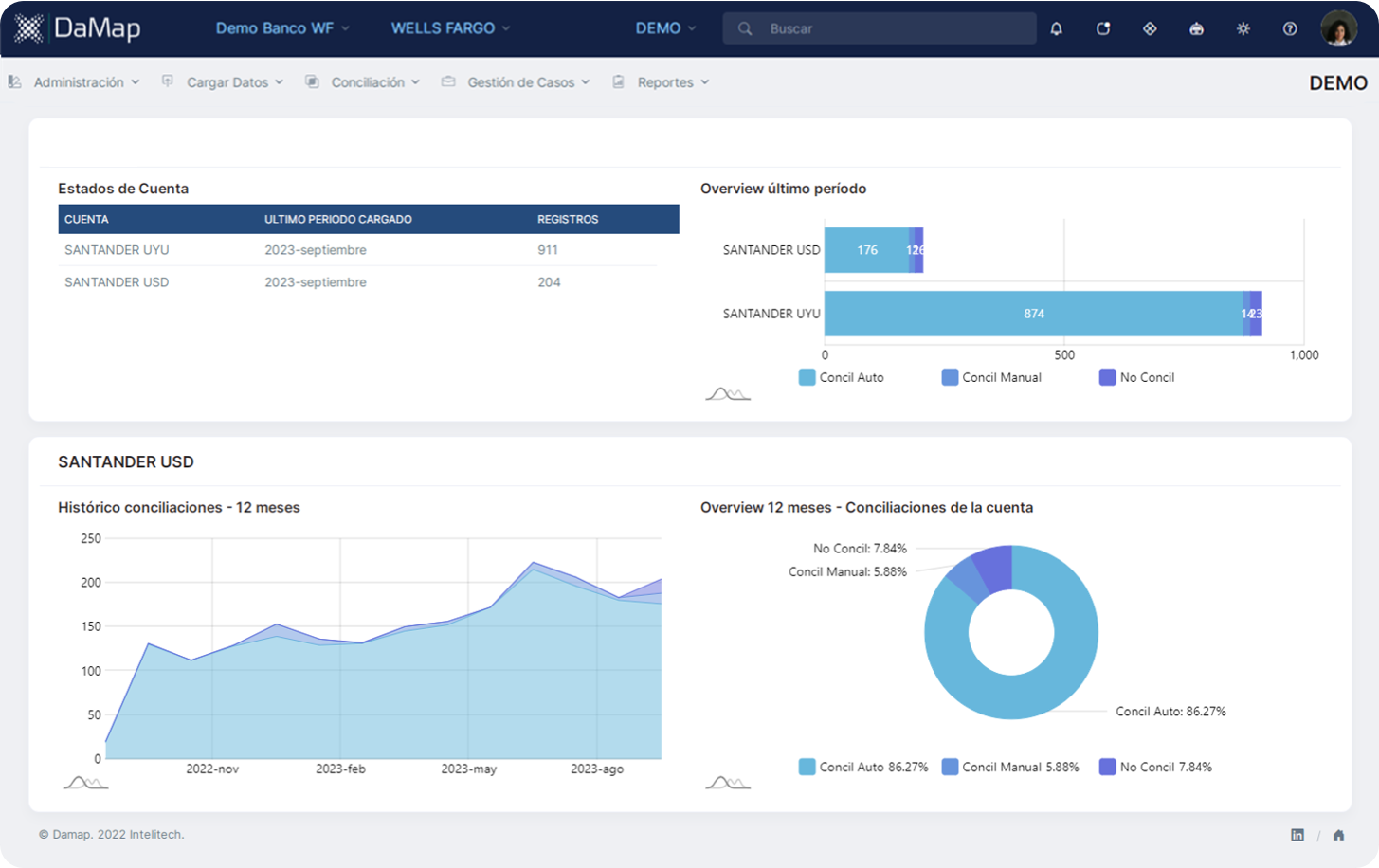Screen dimensions: 1379x868
Task: Click the SANTANDER USD section heading
Action: [x=126, y=461]
